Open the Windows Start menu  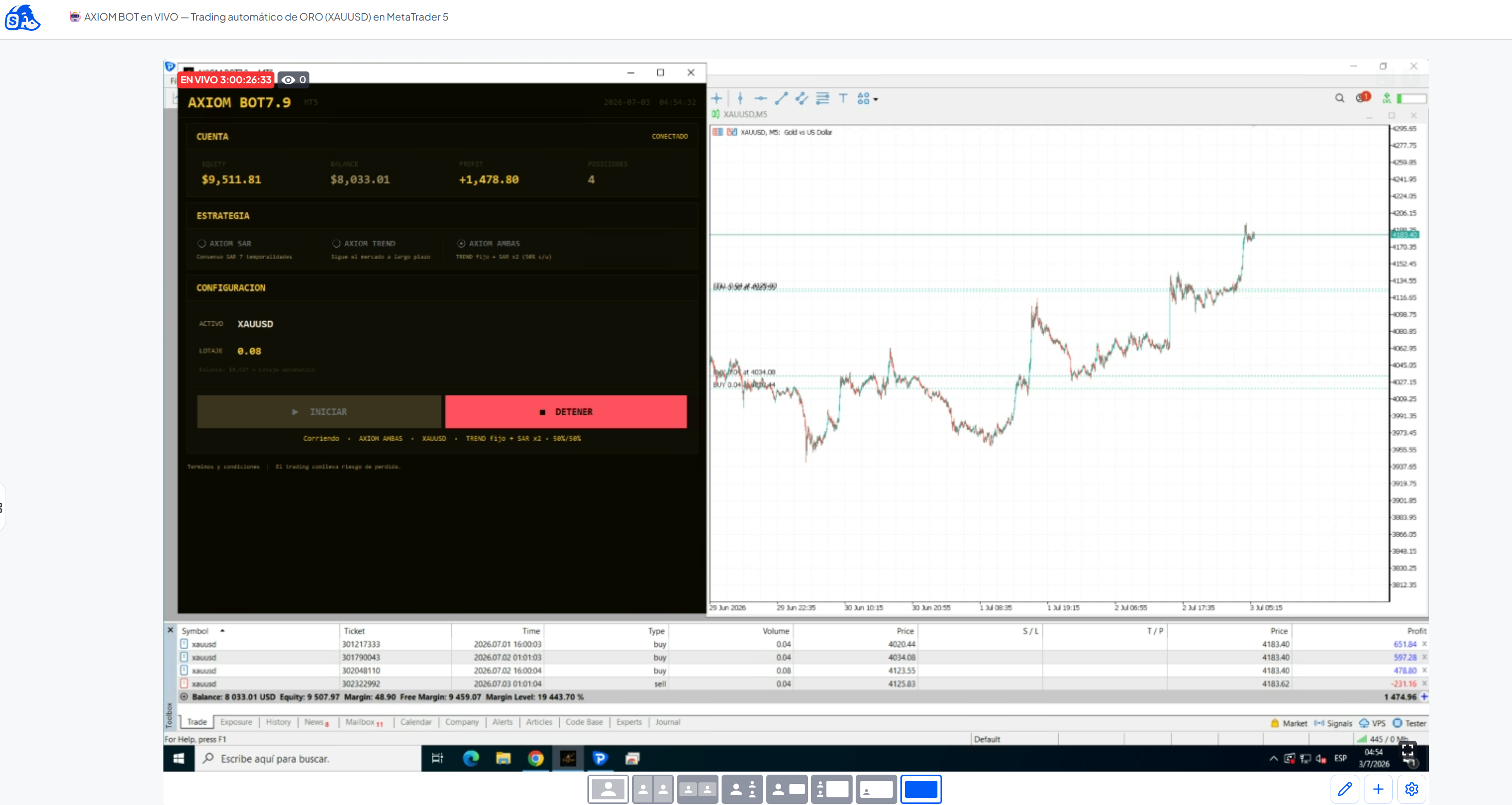[179, 759]
